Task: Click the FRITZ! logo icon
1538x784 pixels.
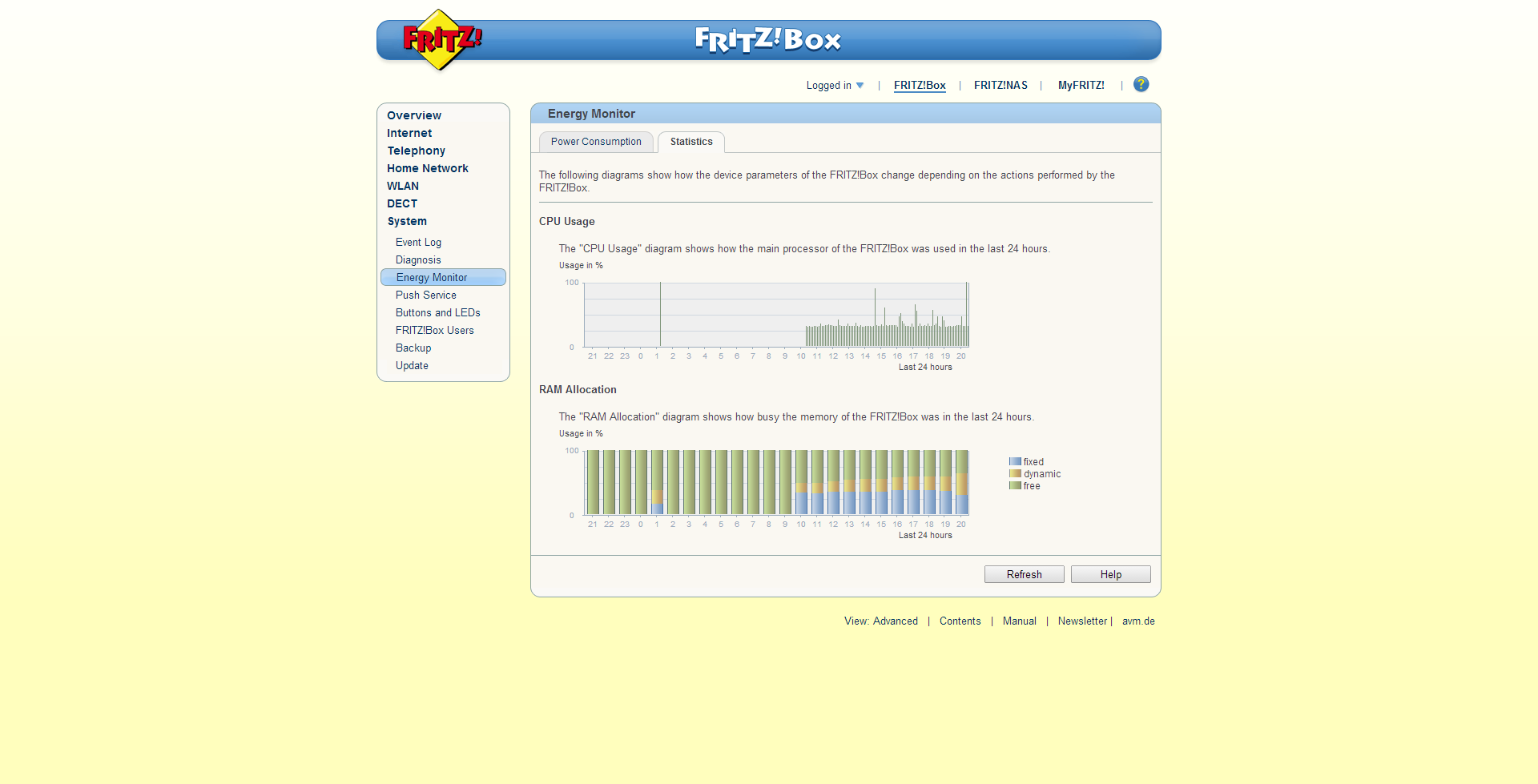Action: pos(441,39)
